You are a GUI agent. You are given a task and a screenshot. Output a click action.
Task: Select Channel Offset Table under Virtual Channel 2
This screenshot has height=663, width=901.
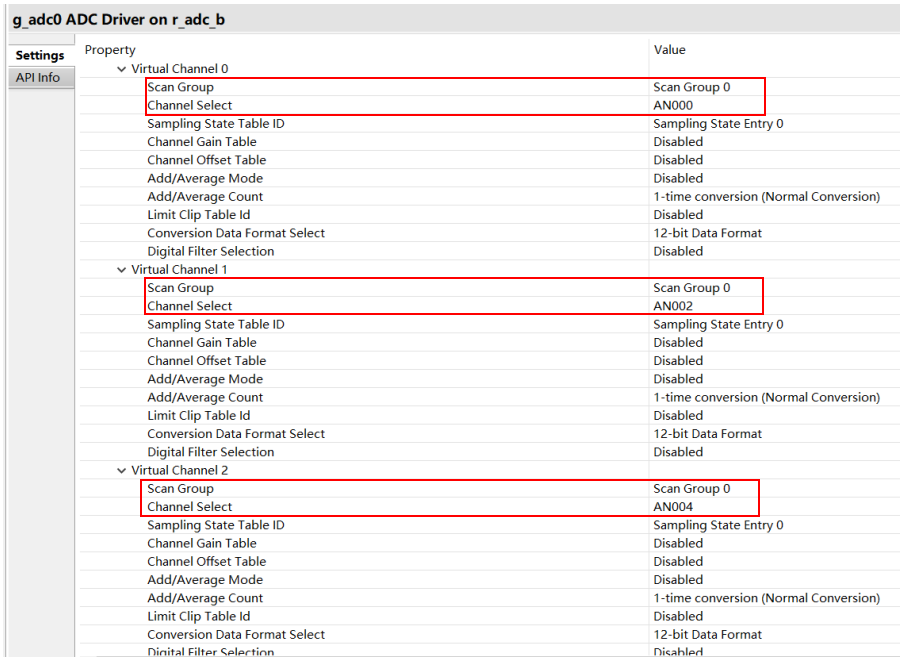coord(206,561)
